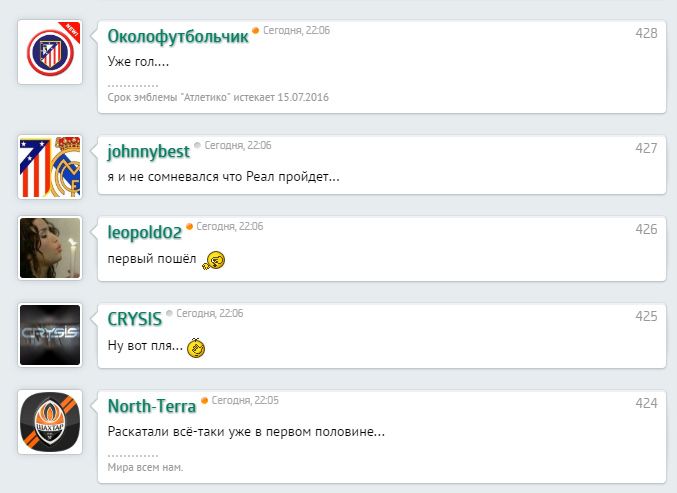Open the johnnybest username link
The height and width of the screenshot is (493, 677).
(149, 152)
